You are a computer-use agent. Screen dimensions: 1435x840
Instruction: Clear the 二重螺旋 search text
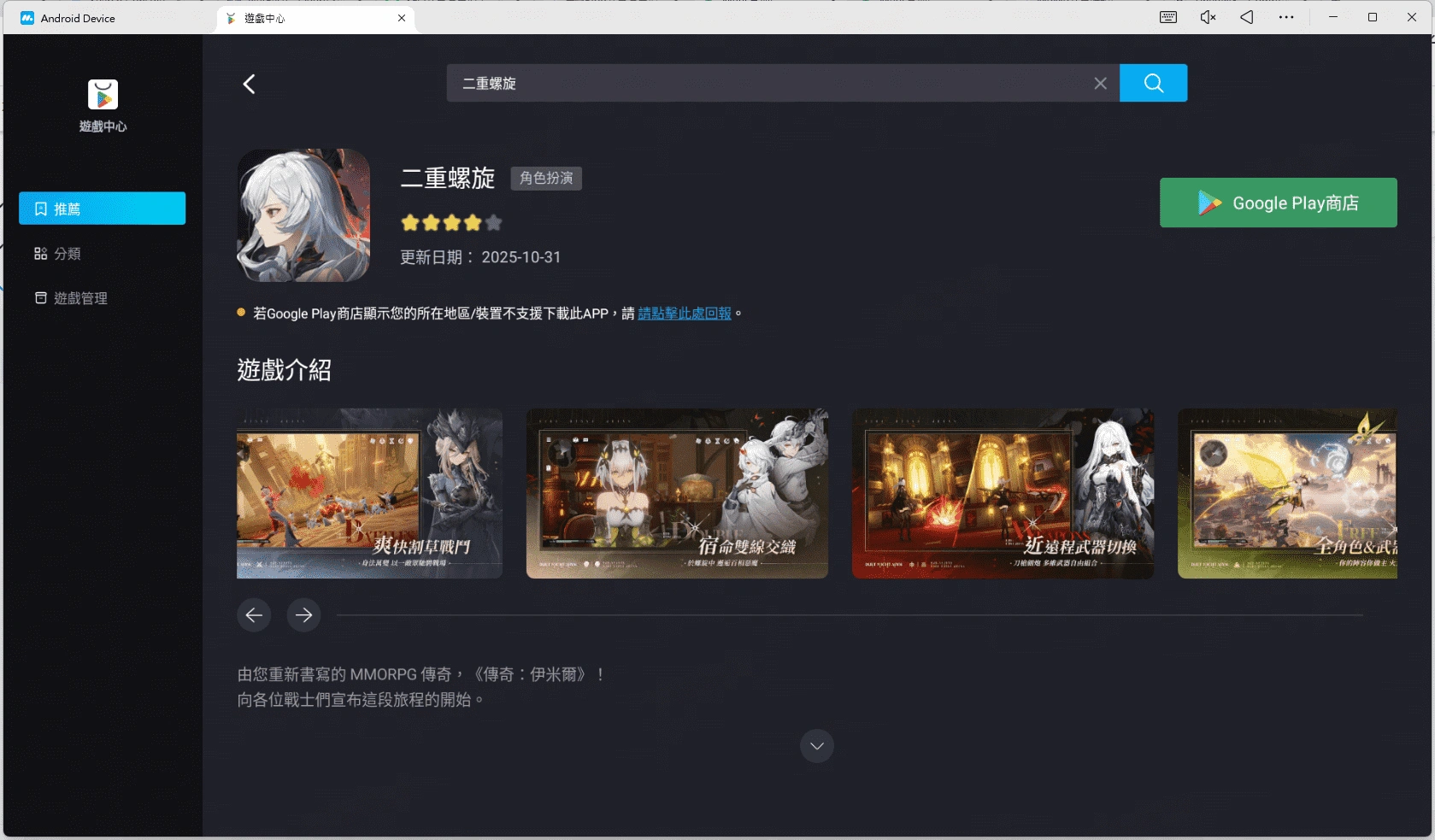point(1100,83)
